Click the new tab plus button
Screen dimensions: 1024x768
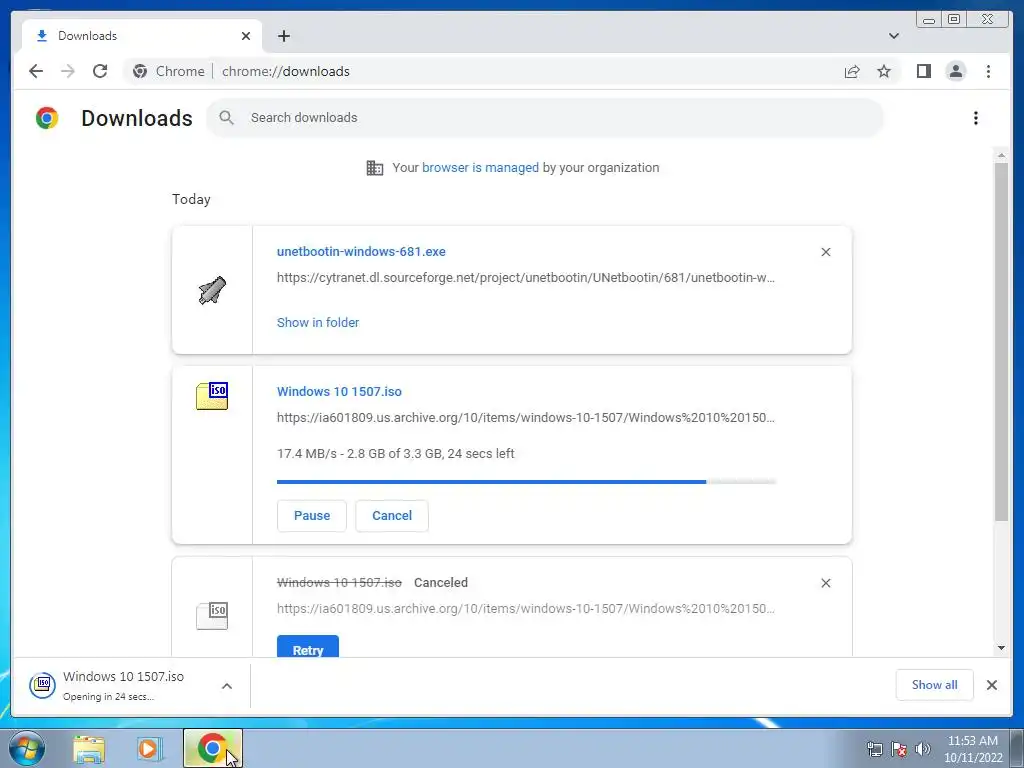pyautogui.click(x=283, y=36)
